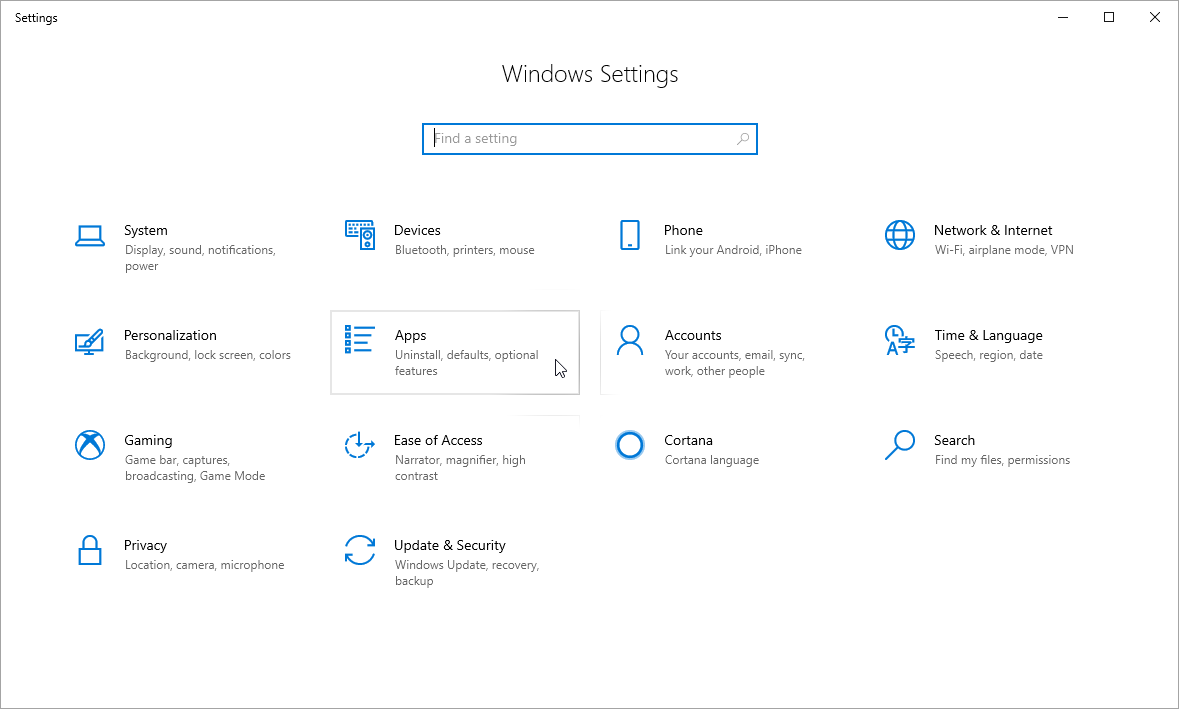1179x709 pixels.
Task: Click 'Game bar, captures, broadcasting' description
Action: click(x=195, y=468)
